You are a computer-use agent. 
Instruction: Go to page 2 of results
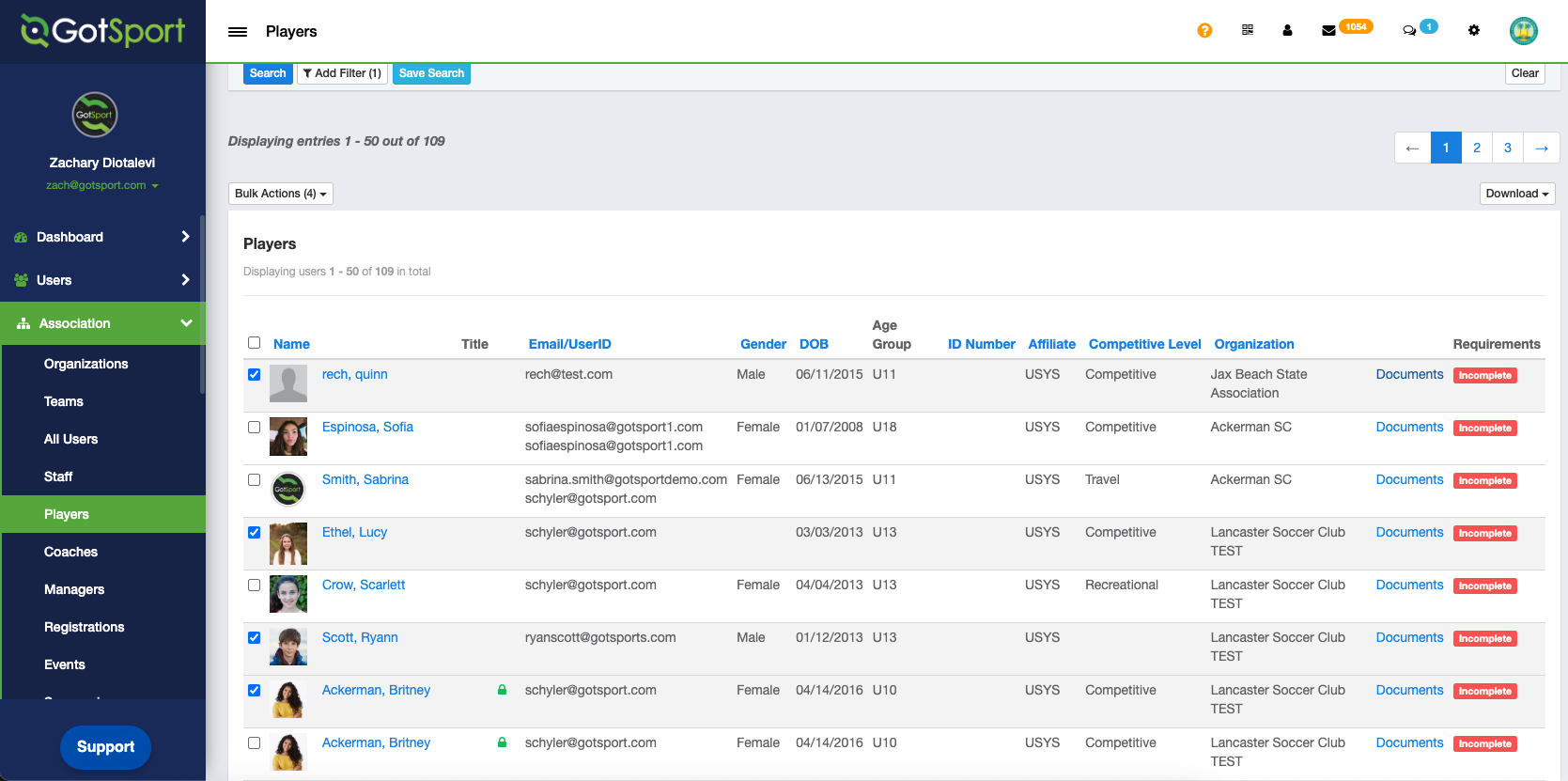(x=1477, y=148)
